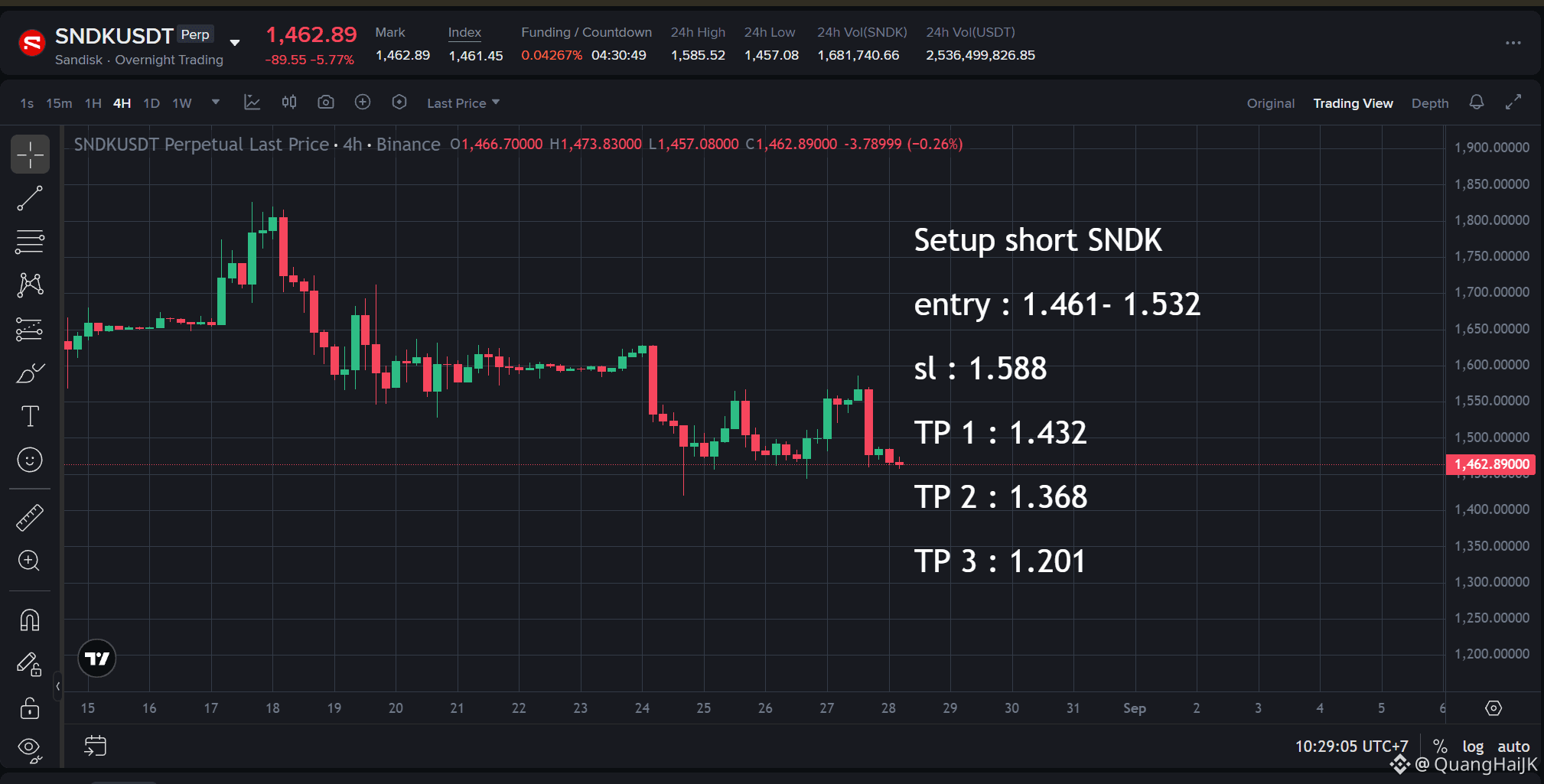
Task: Select the brush drawing tool
Action: coord(30,373)
